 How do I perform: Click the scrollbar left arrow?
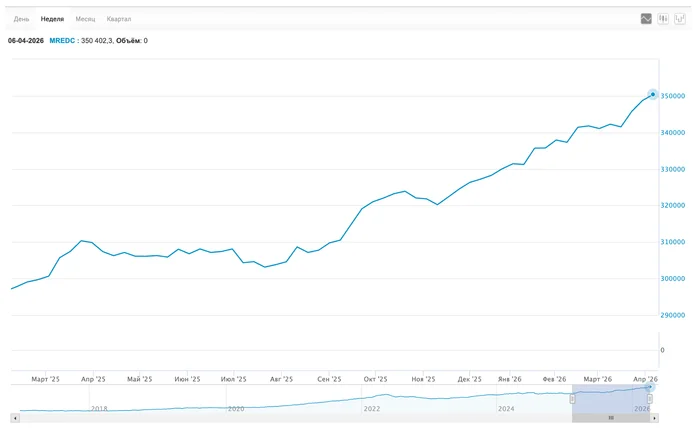click(14, 417)
